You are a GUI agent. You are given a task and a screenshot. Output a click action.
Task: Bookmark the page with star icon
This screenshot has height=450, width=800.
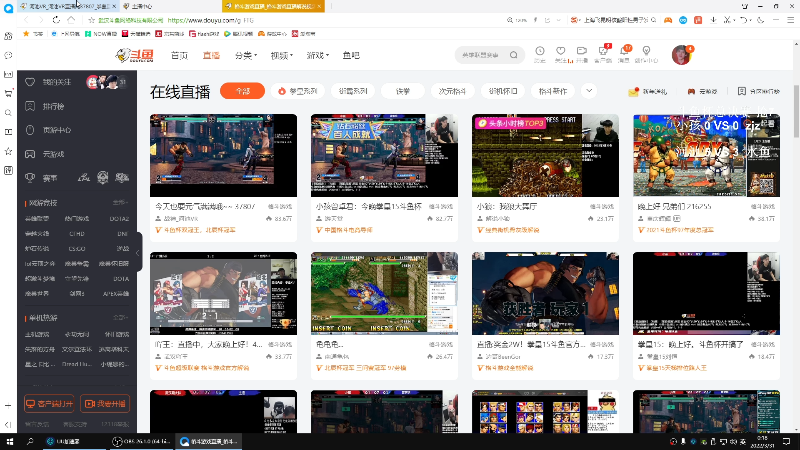pos(91,20)
